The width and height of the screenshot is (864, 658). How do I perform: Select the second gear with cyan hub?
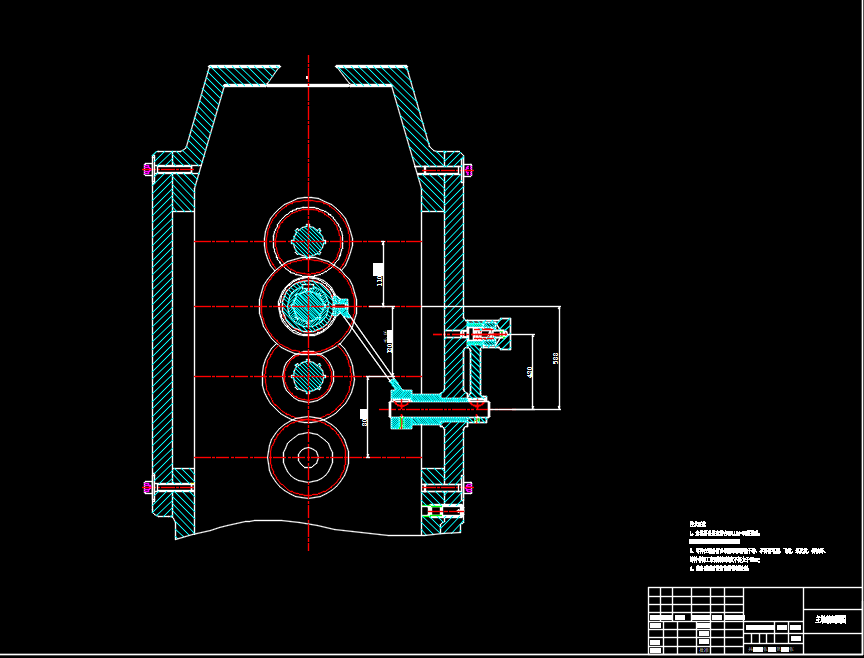(x=308, y=306)
